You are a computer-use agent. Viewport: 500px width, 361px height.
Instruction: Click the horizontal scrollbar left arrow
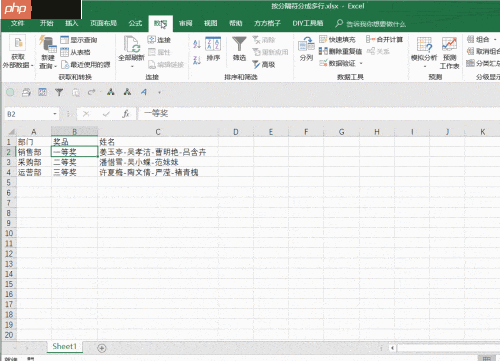coord(393,348)
